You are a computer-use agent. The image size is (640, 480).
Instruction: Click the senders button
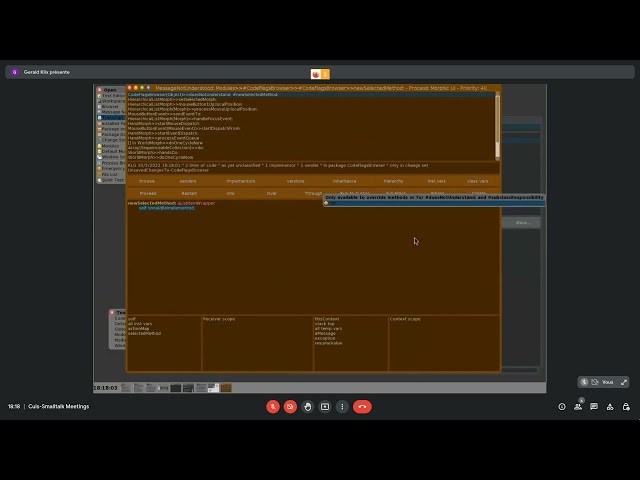[x=188, y=181]
